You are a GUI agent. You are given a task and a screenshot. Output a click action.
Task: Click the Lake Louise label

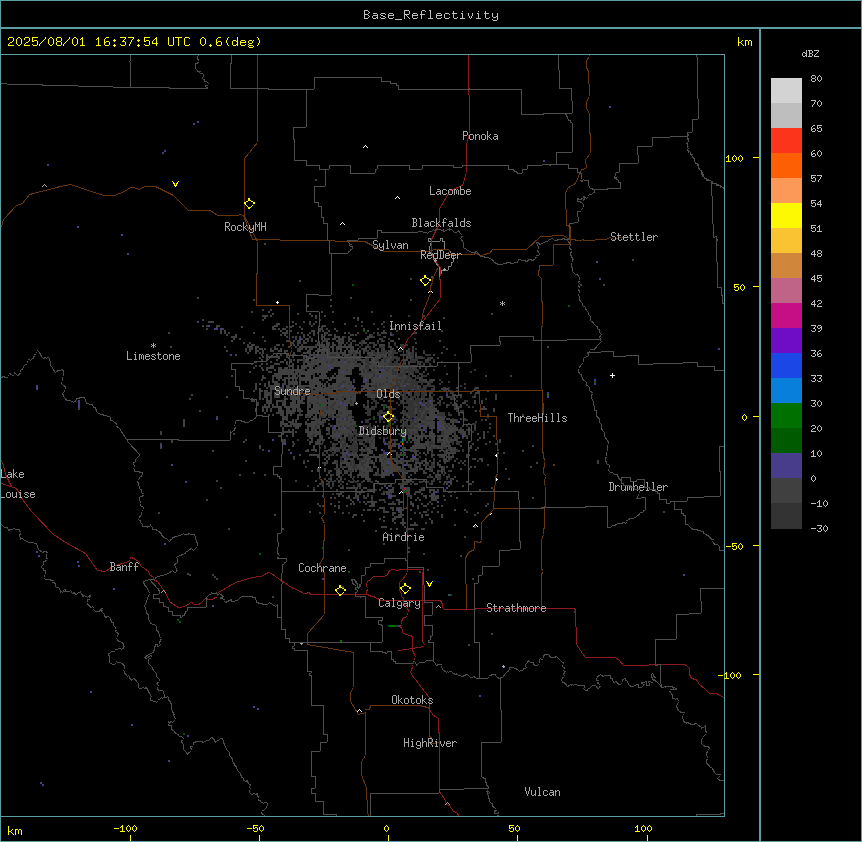tap(18, 484)
